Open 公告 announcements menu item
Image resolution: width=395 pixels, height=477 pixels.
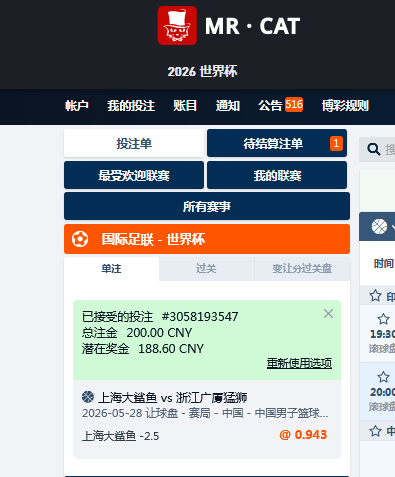pos(270,106)
